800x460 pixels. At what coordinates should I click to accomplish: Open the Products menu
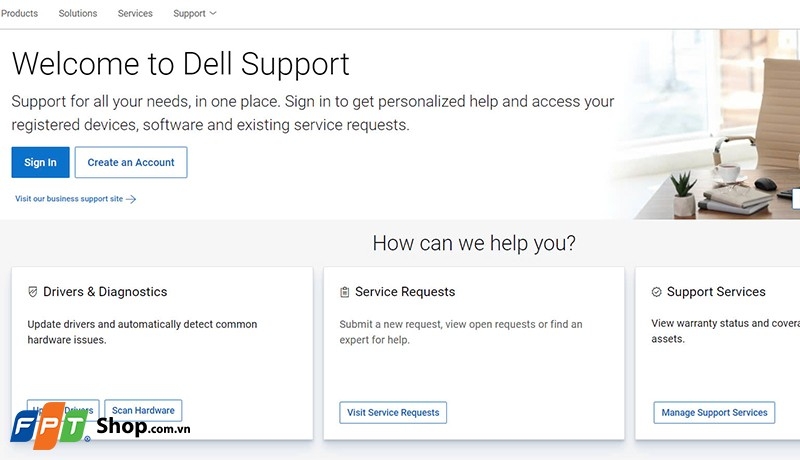[x=19, y=14]
